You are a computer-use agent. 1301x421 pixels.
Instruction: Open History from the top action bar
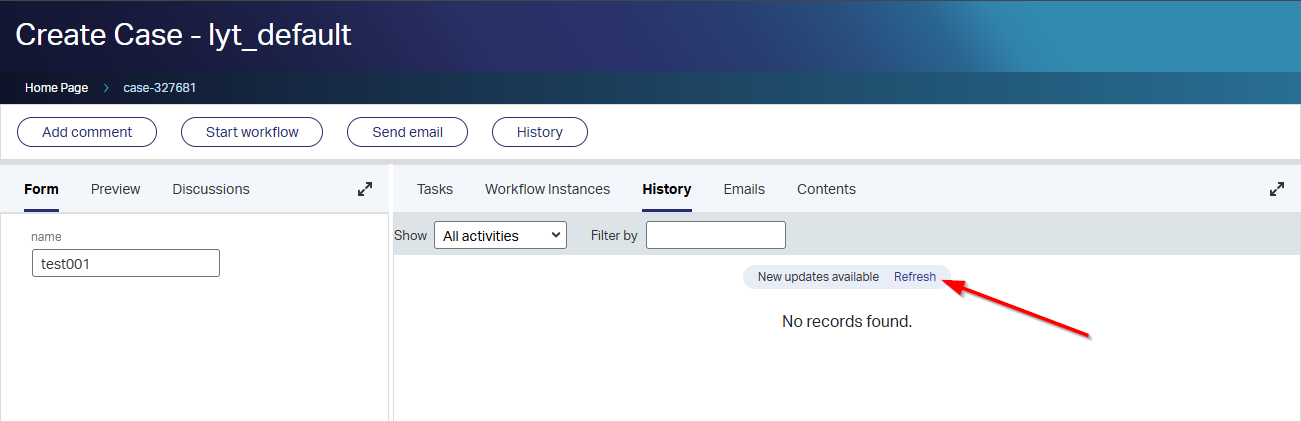pos(539,132)
